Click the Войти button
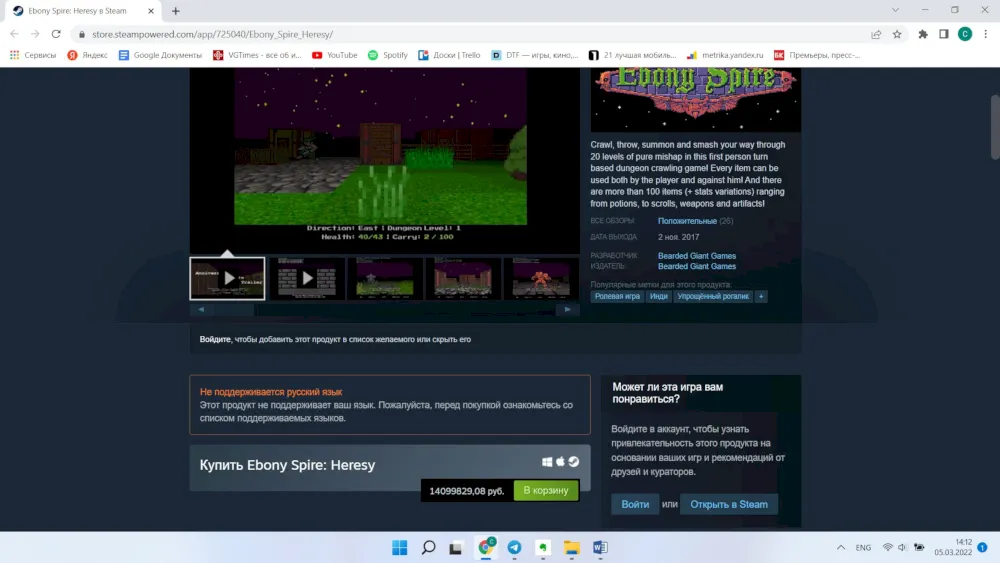 tap(635, 504)
